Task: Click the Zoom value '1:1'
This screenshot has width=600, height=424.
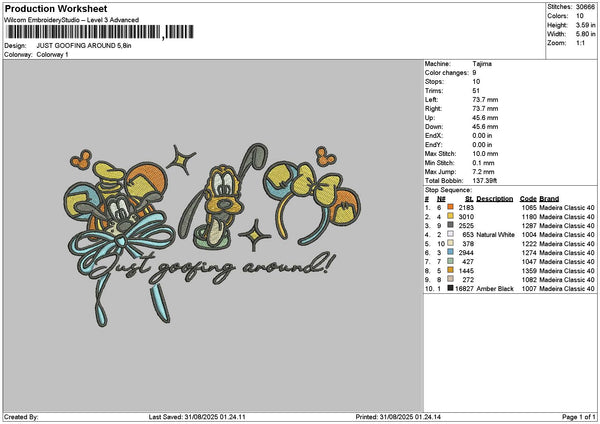Action: click(580, 43)
